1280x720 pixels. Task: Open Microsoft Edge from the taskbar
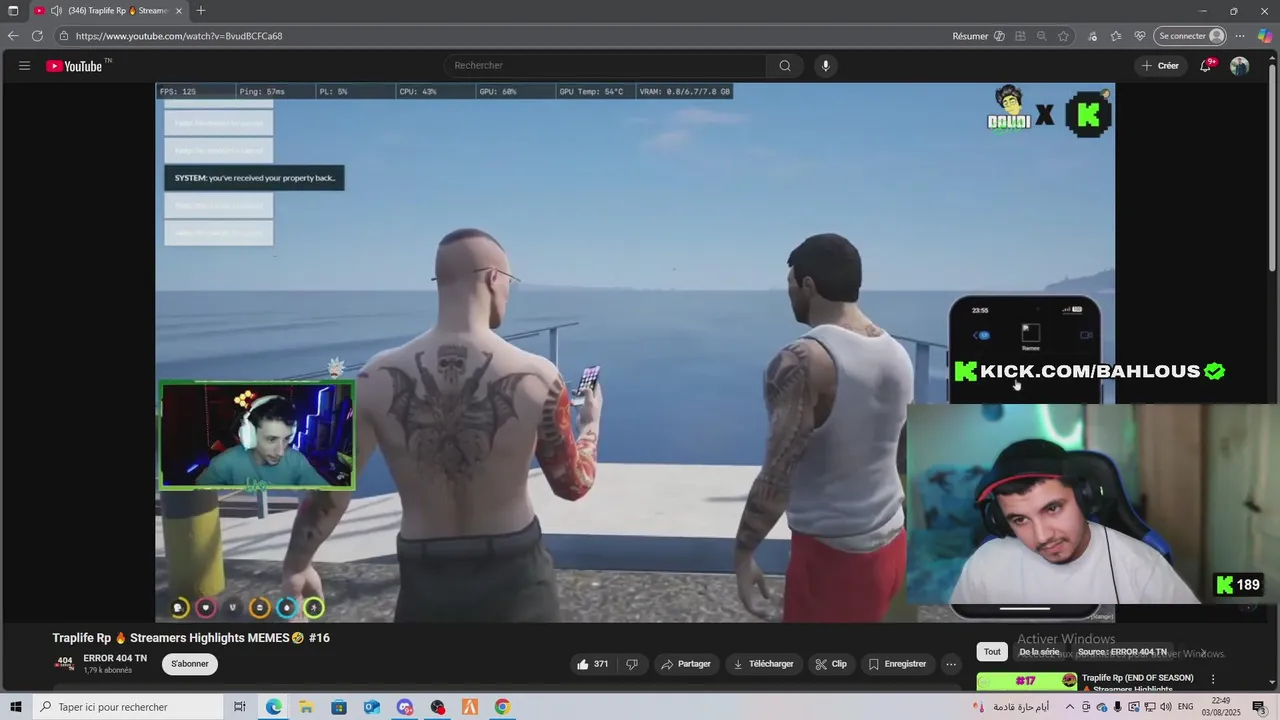273,707
